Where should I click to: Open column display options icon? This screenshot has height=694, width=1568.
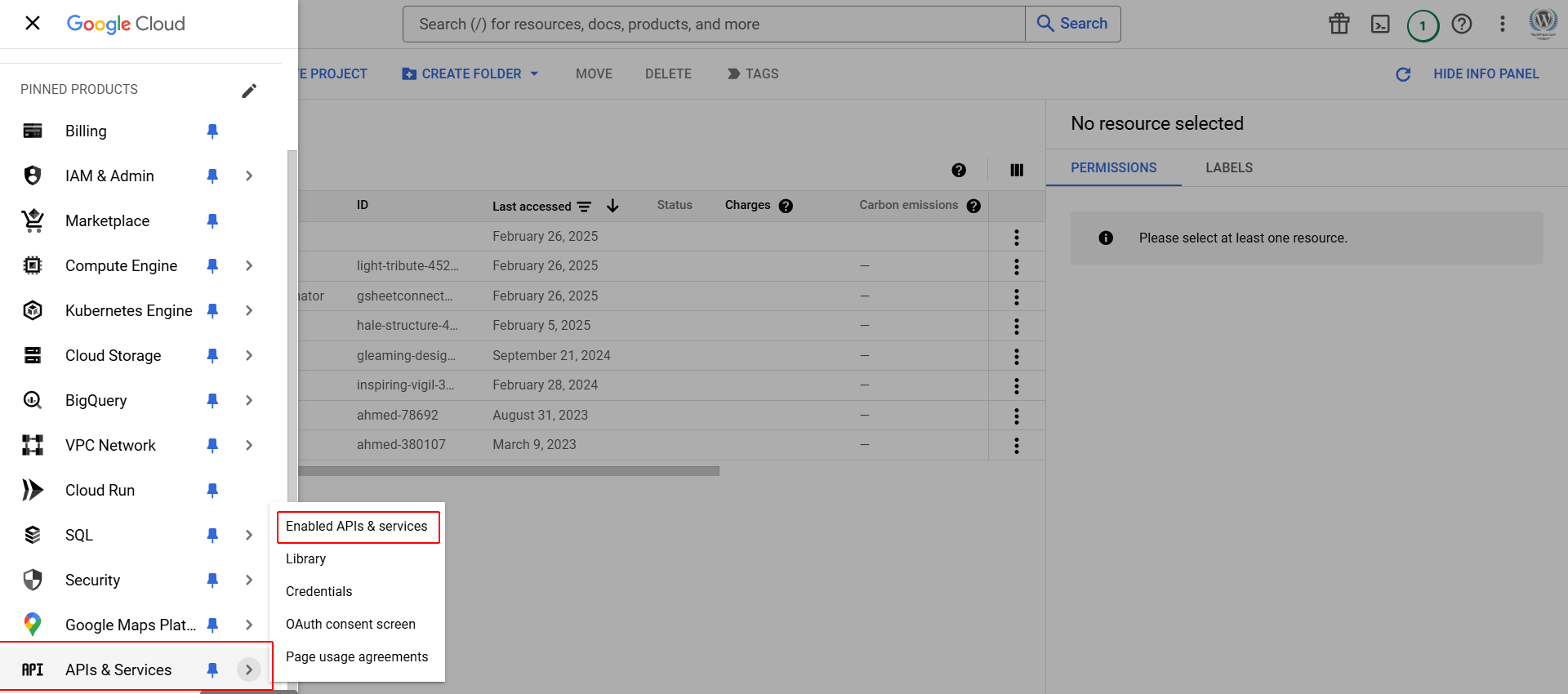[1017, 170]
